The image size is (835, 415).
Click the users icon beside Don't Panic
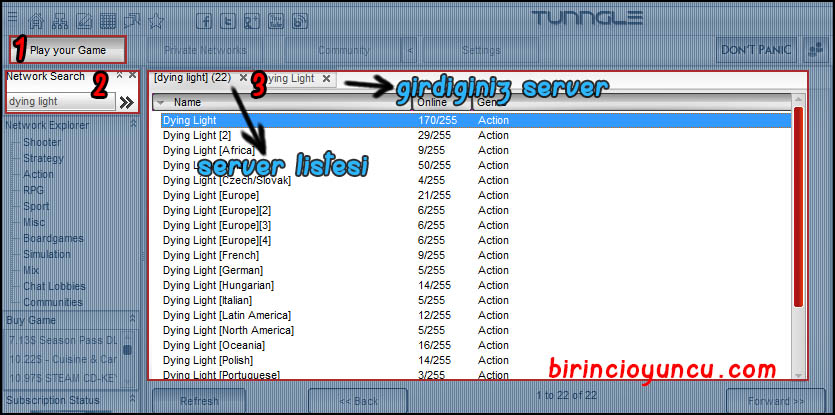[815, 50]
